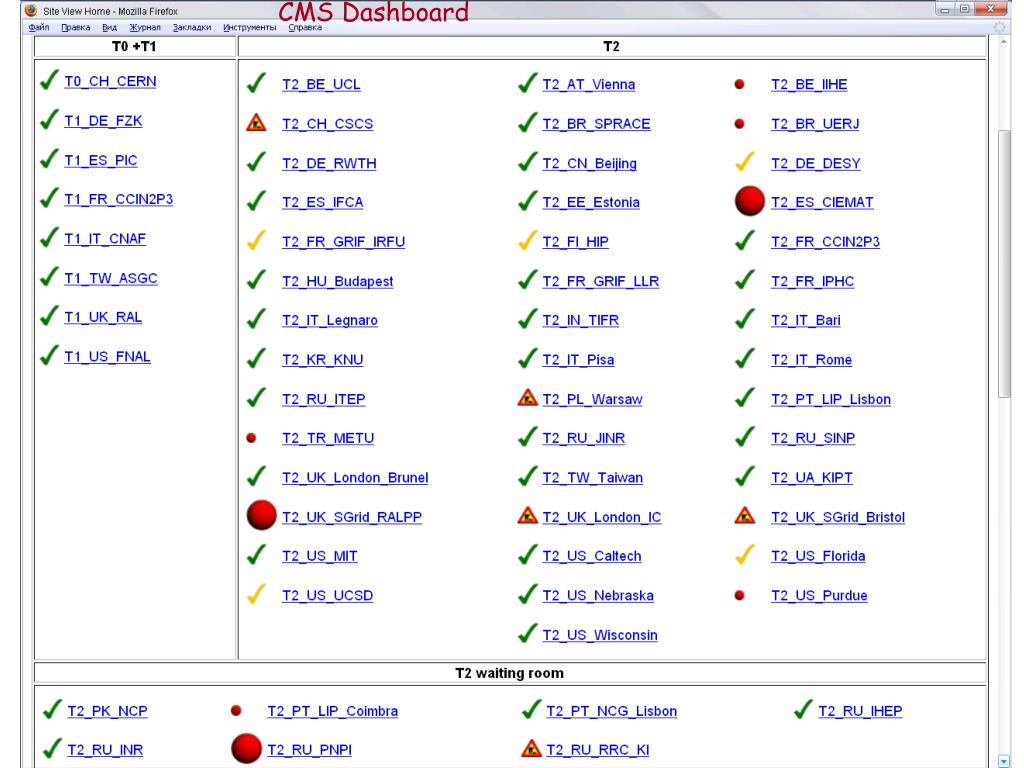Click the small red dot beside T2_US_Purdue
The image size is (1024, 768).
(739, 595)
